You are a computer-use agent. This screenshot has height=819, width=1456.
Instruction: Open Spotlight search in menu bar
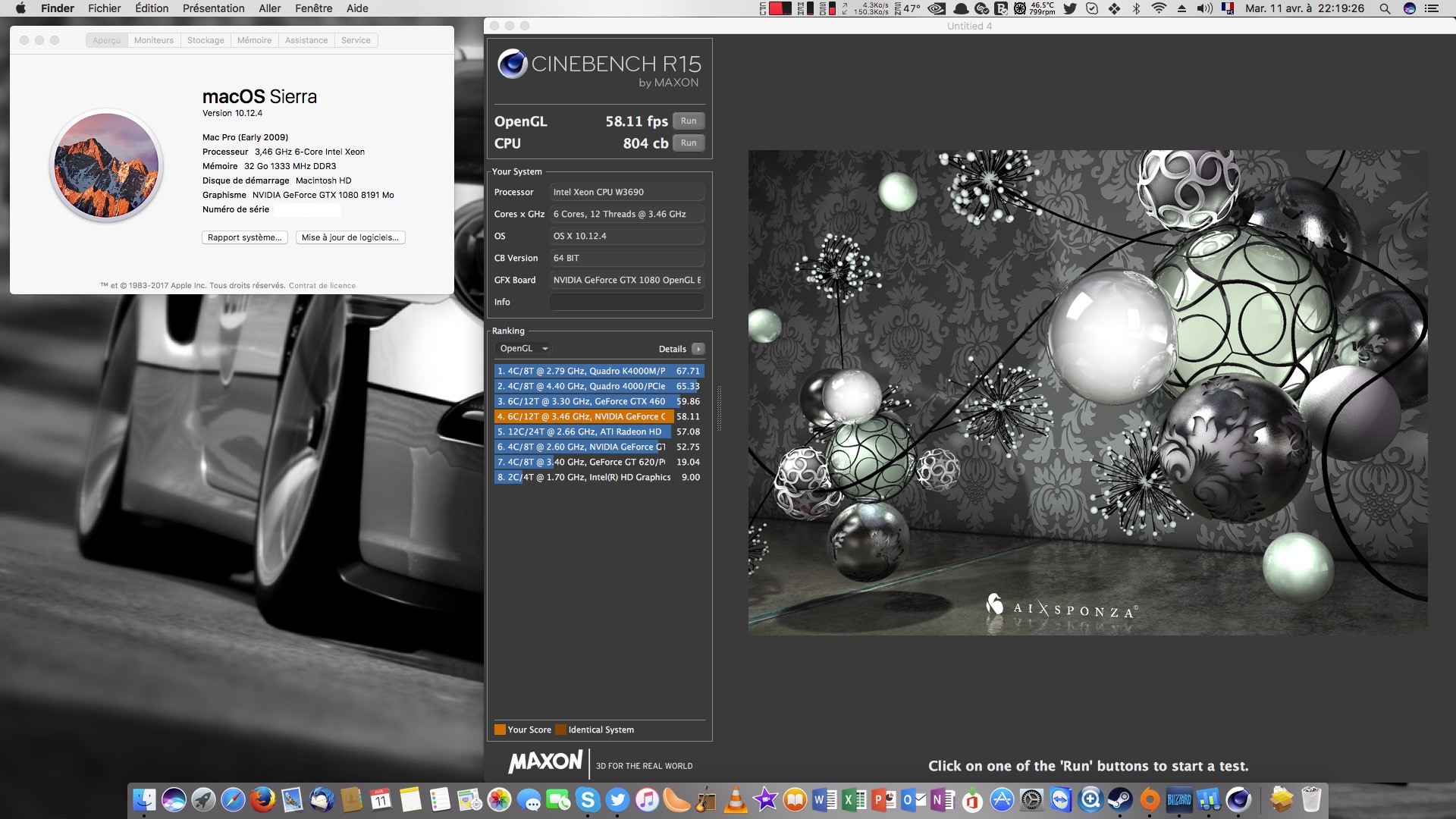pyautogui.click(x=1385, y=8)
